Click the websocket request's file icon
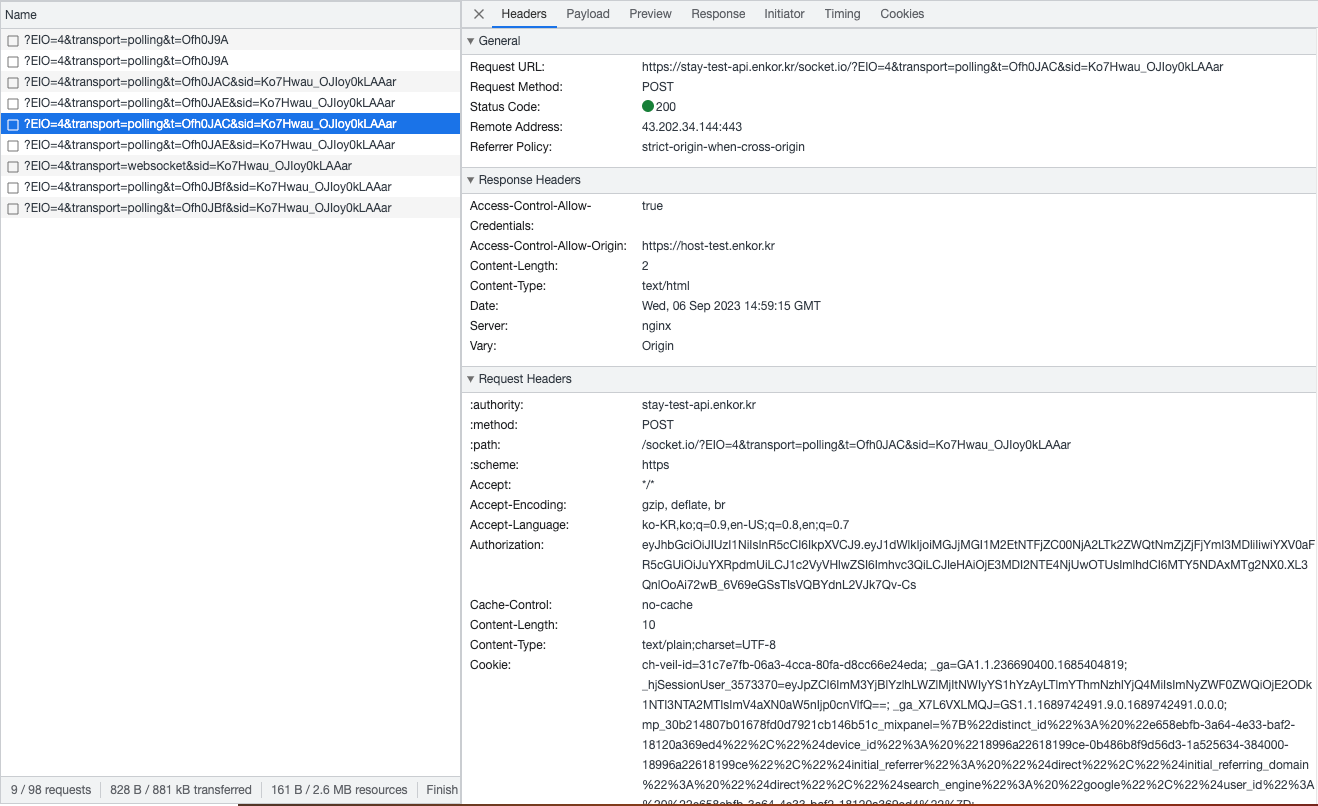The image size is (1318, 806). tap(13, 166)
